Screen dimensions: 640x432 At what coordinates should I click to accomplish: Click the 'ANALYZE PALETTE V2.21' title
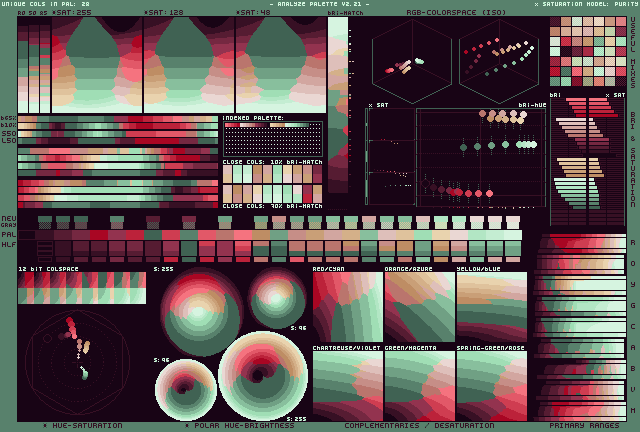[x=320, y=4]
